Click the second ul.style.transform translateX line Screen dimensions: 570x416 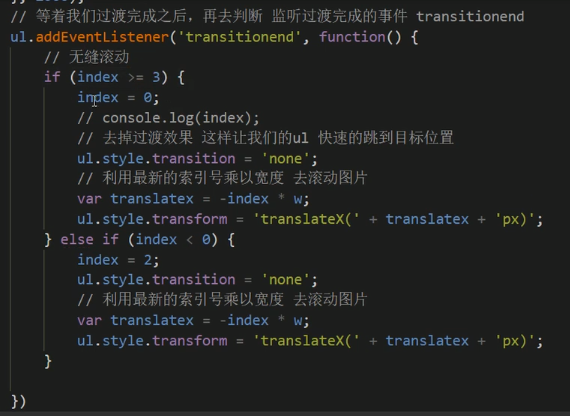point(310,341)
